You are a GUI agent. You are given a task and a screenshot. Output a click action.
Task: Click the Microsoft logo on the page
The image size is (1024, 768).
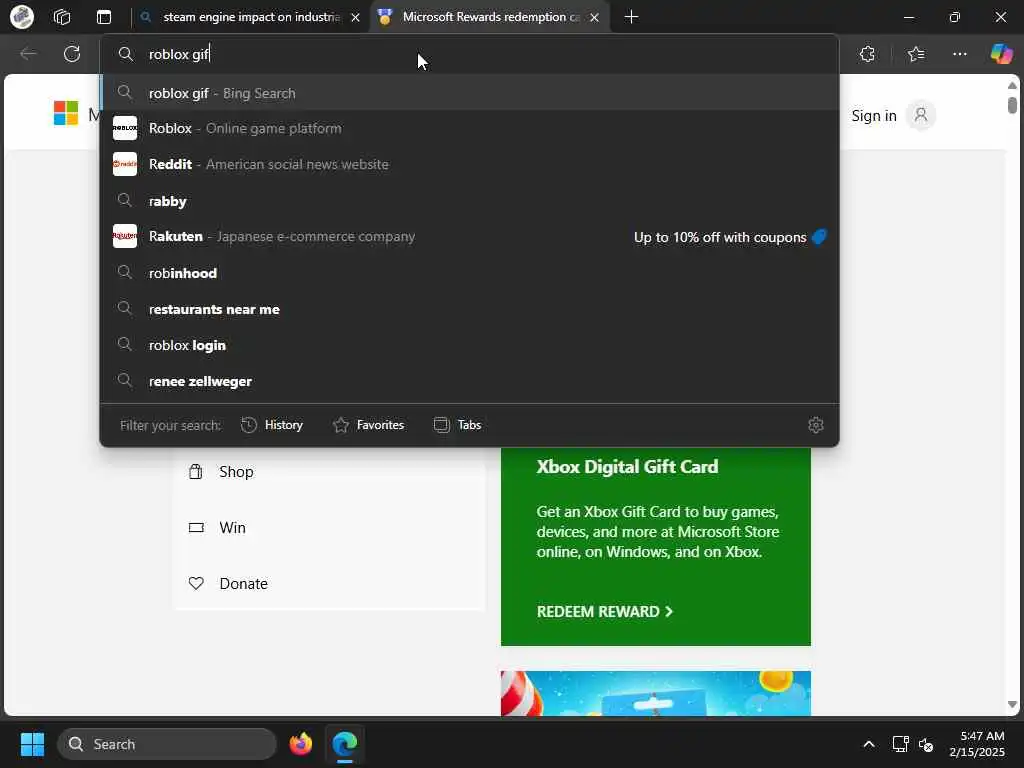click(x=66, y=113)
